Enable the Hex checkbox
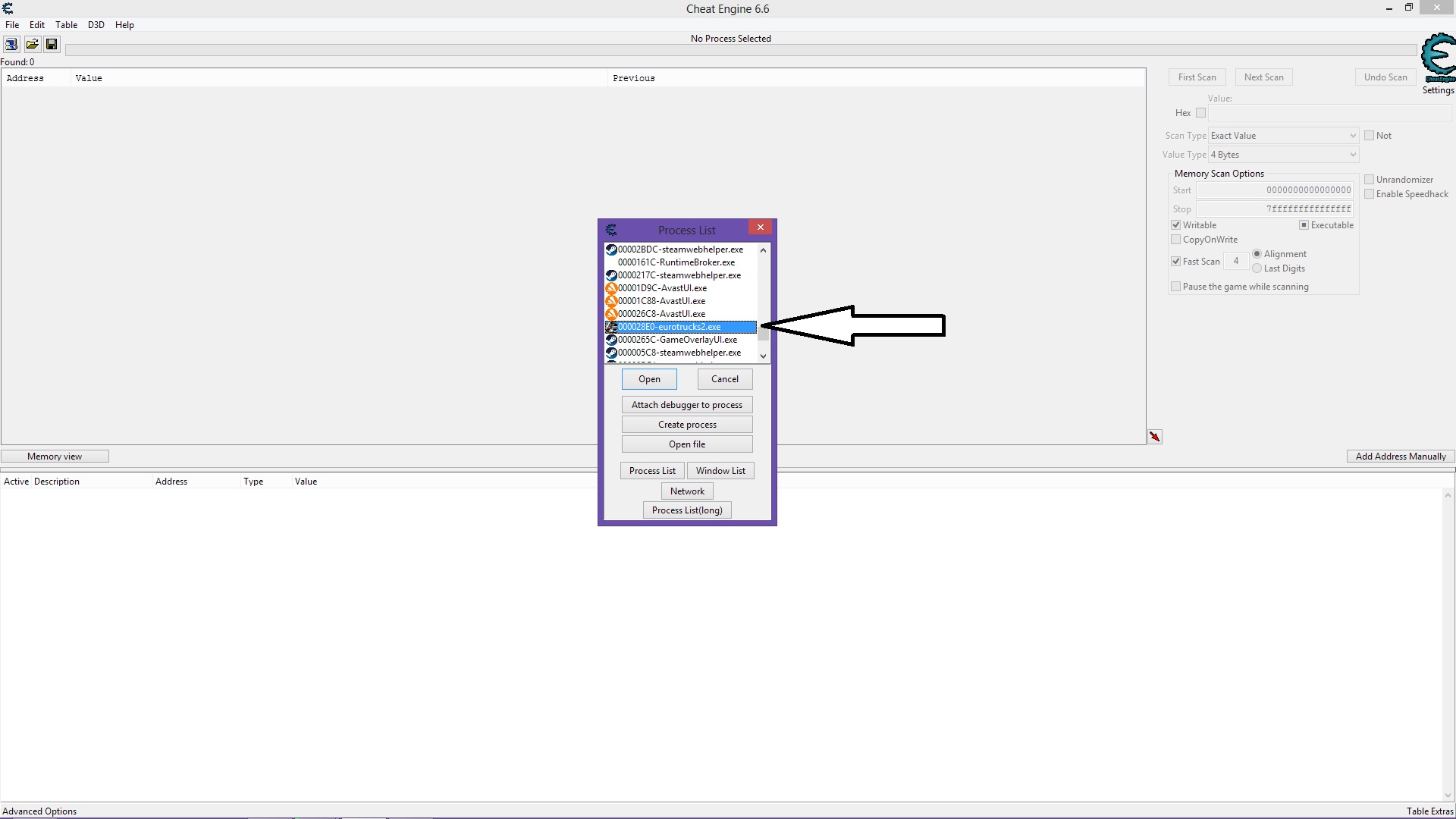 1200,113
